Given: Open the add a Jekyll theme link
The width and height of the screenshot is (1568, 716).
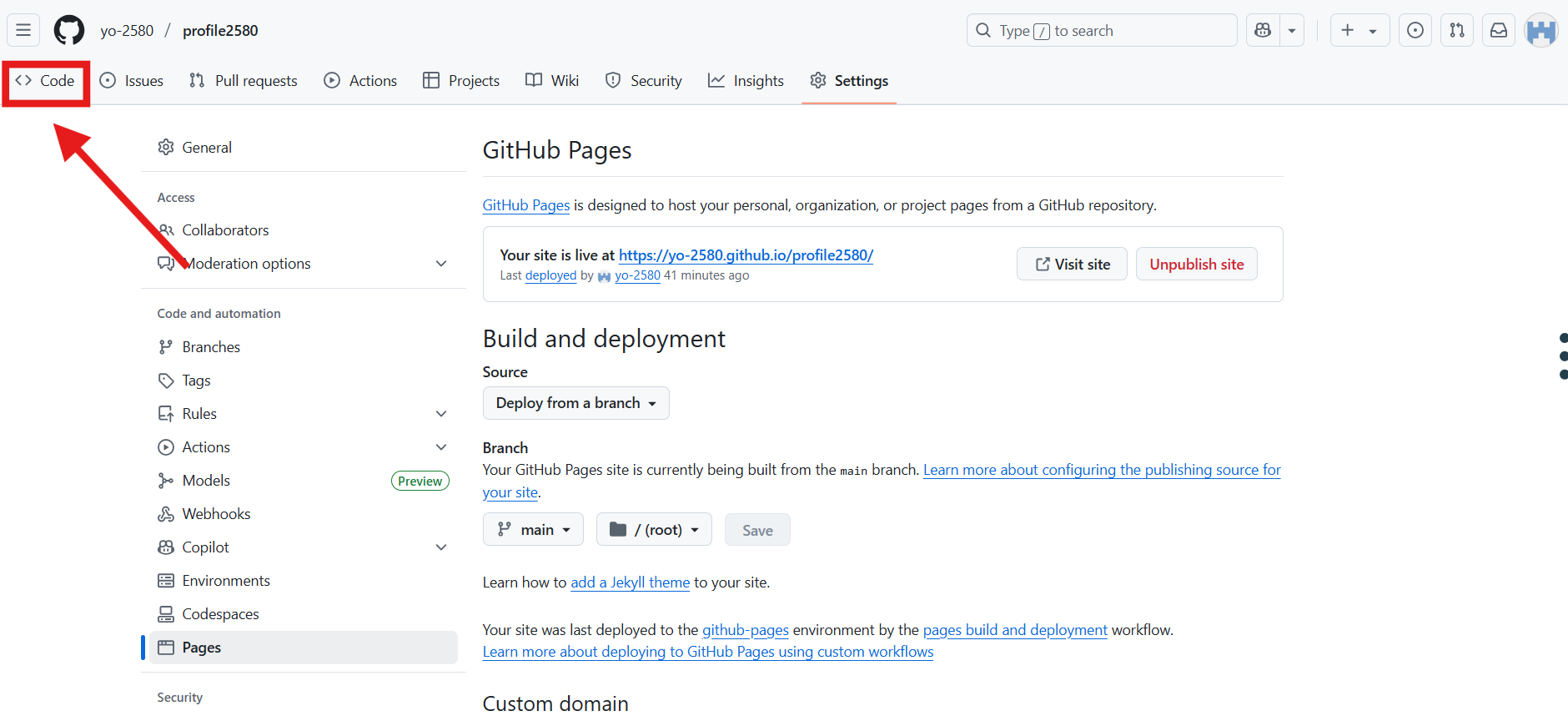Looking at the screenshot, I should click(630, 582).
